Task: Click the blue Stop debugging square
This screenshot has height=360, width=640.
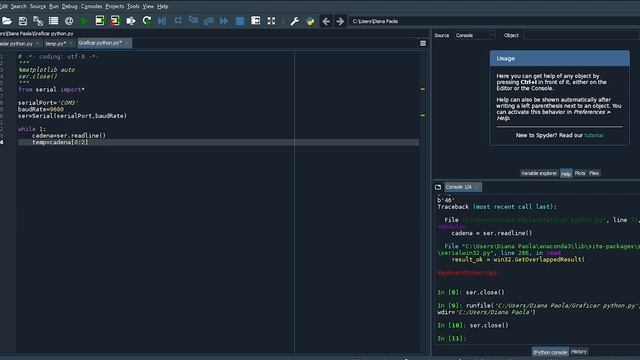Action: coord(240,21)
